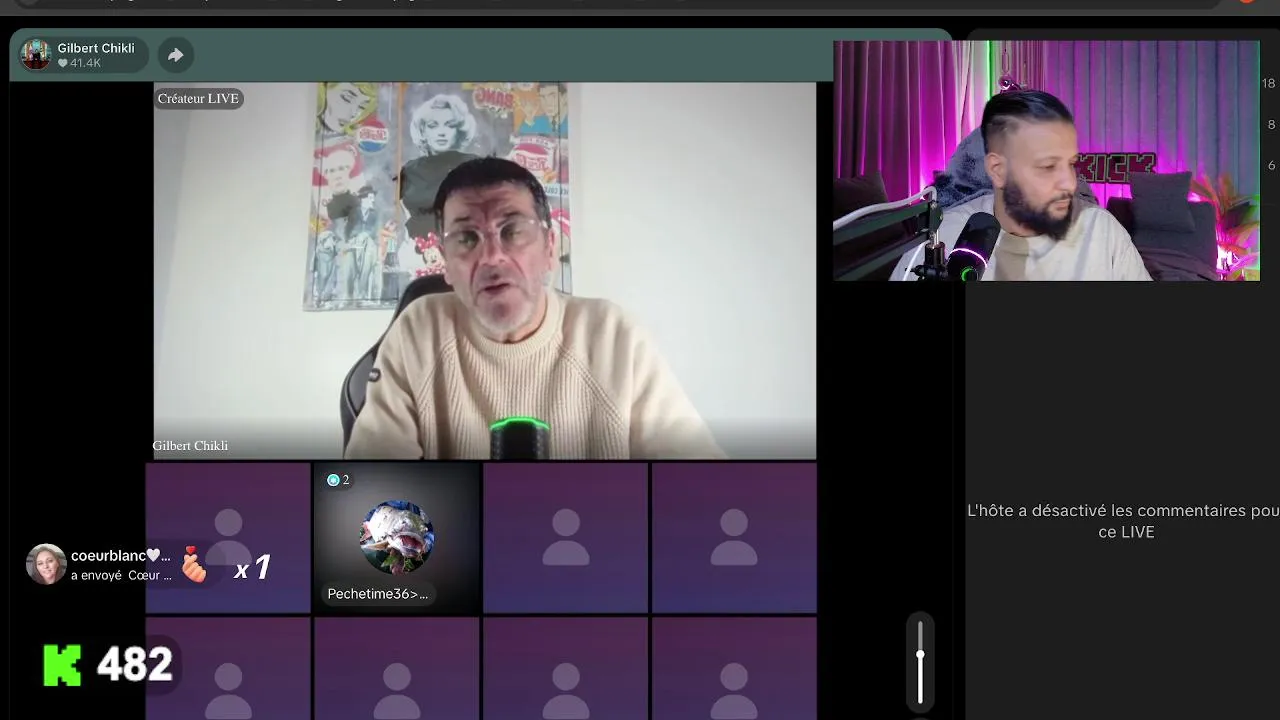The height and width of the screenshot is (720, 1280).
Task: Click the Gilbert Chikli caption under video
Action: pyautogui.click(x=190, y=446)
